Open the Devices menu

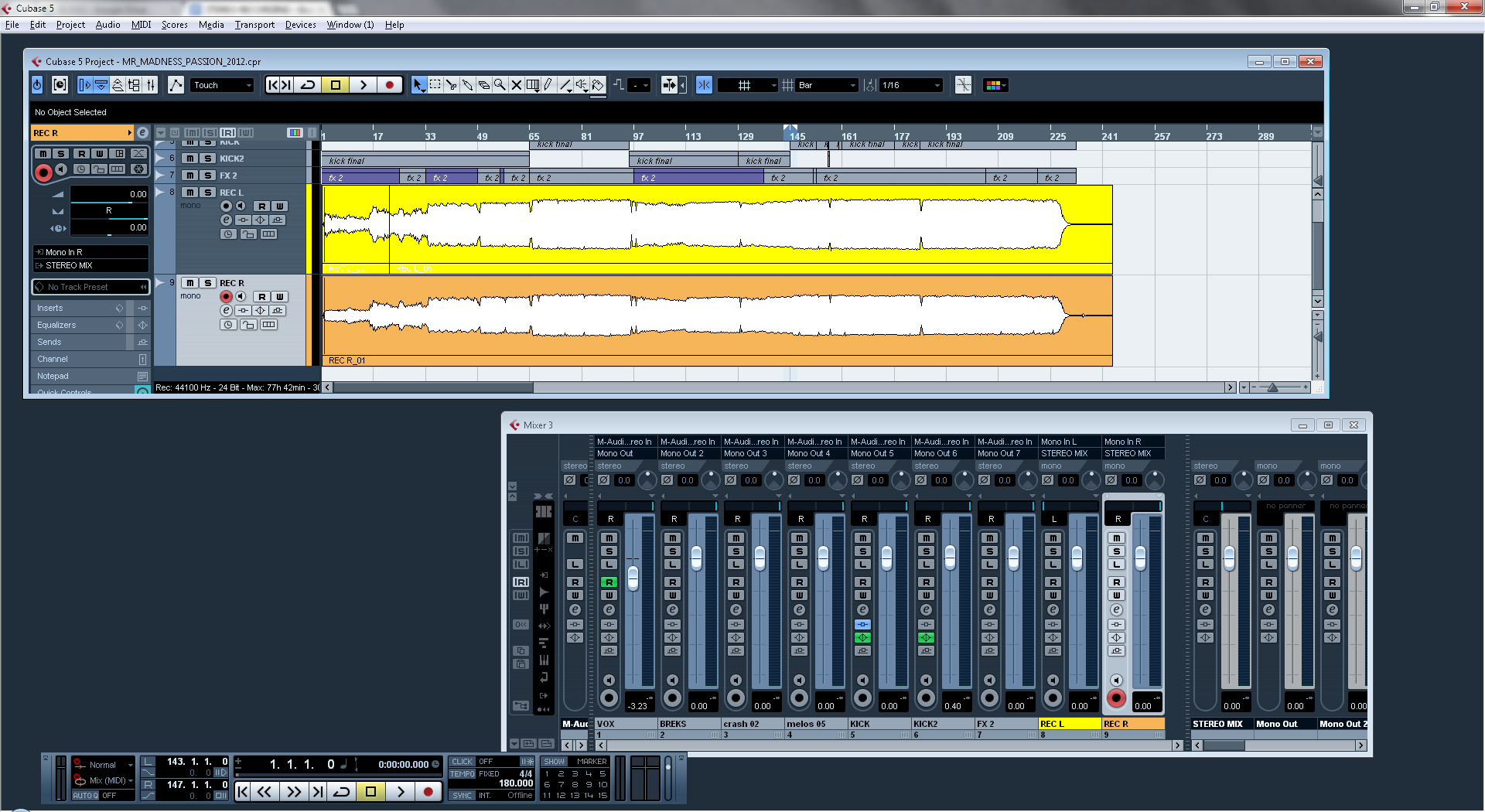(300, 25)
